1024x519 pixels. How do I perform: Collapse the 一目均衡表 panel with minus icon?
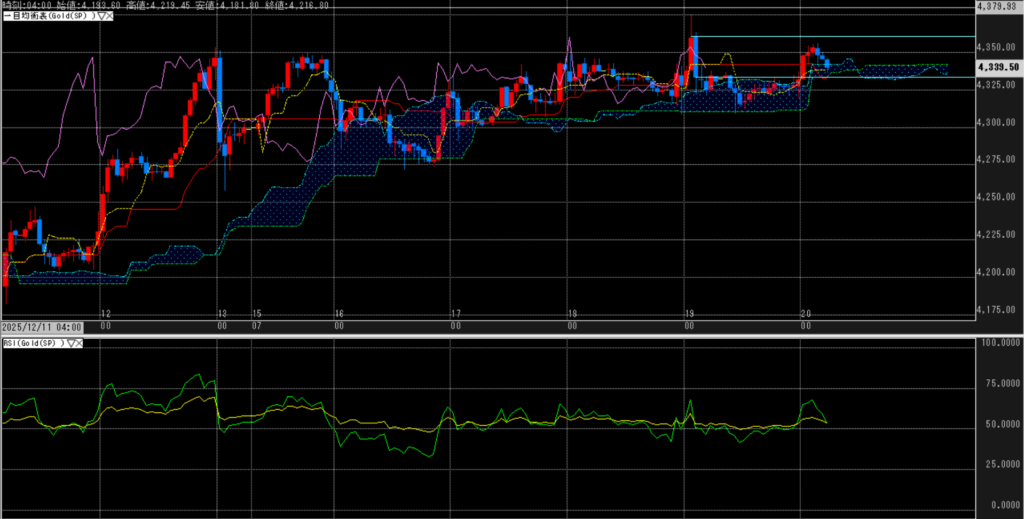4,17
